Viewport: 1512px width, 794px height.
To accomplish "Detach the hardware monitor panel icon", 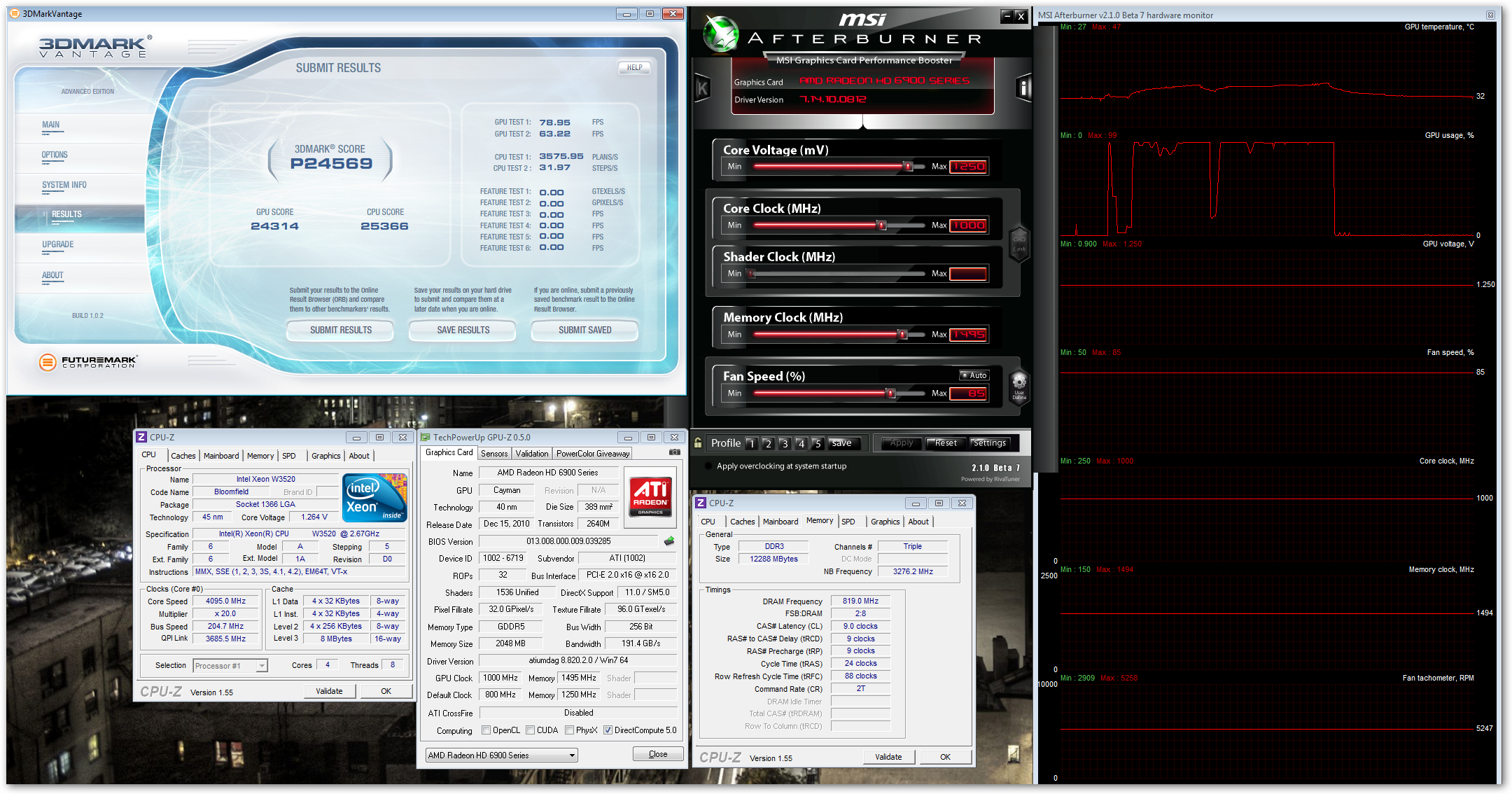I will coord(1490,15).
